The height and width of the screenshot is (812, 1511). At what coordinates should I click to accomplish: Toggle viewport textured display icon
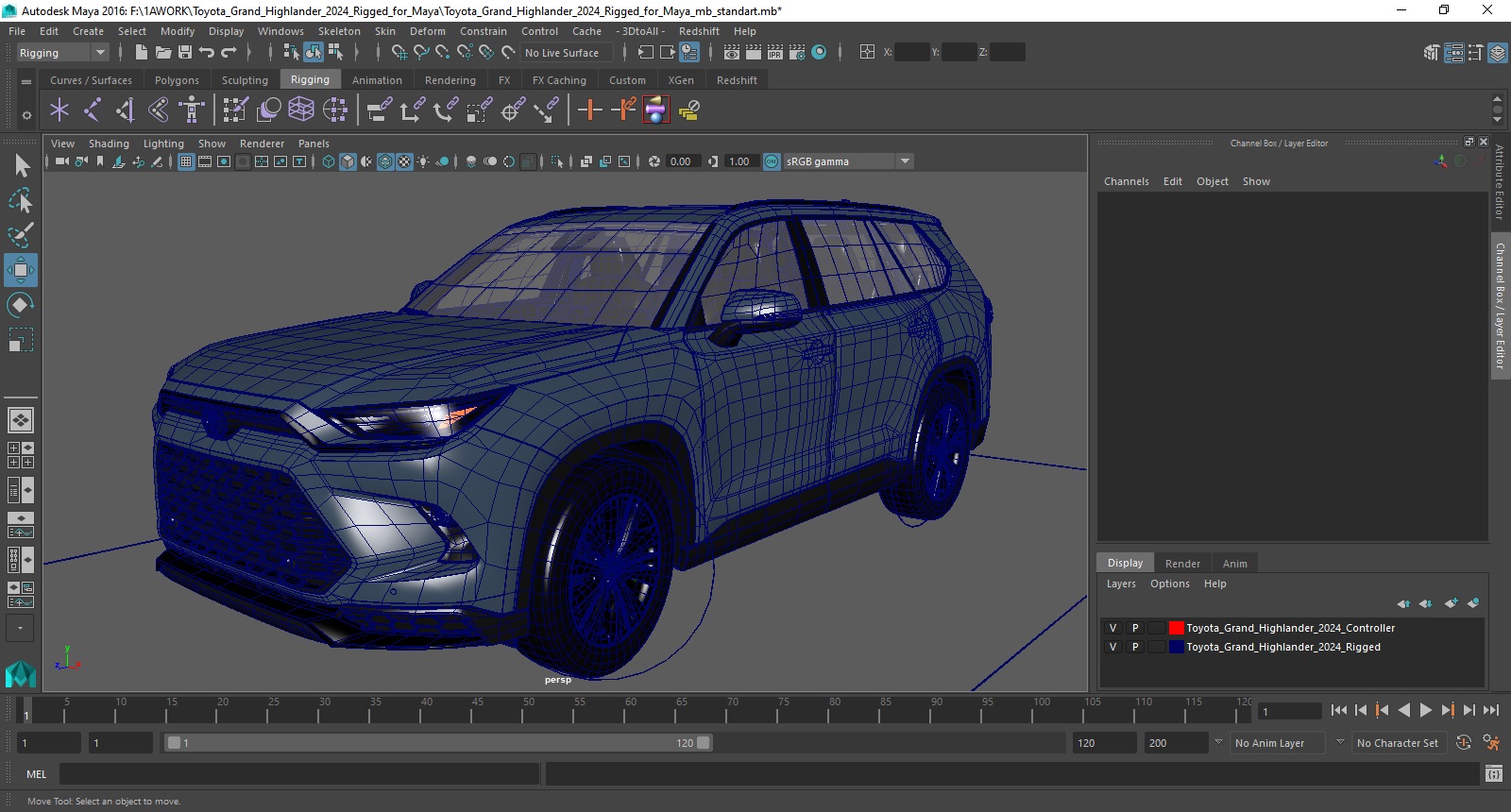pyautogui.click(x=404, y=161)
